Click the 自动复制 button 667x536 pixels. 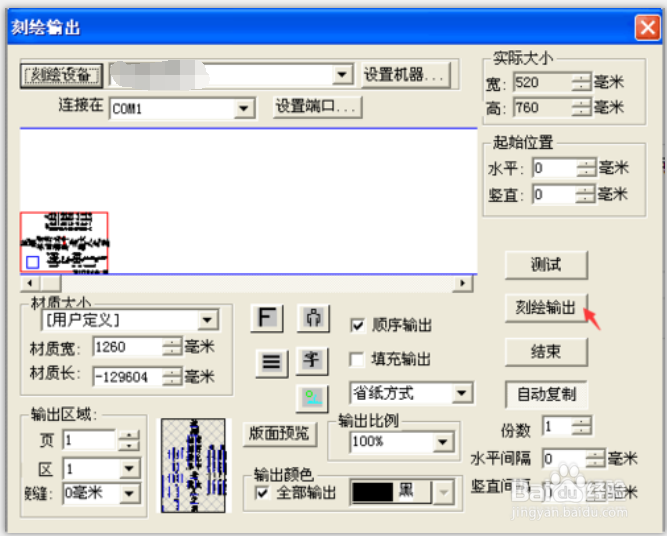[546, 394]
